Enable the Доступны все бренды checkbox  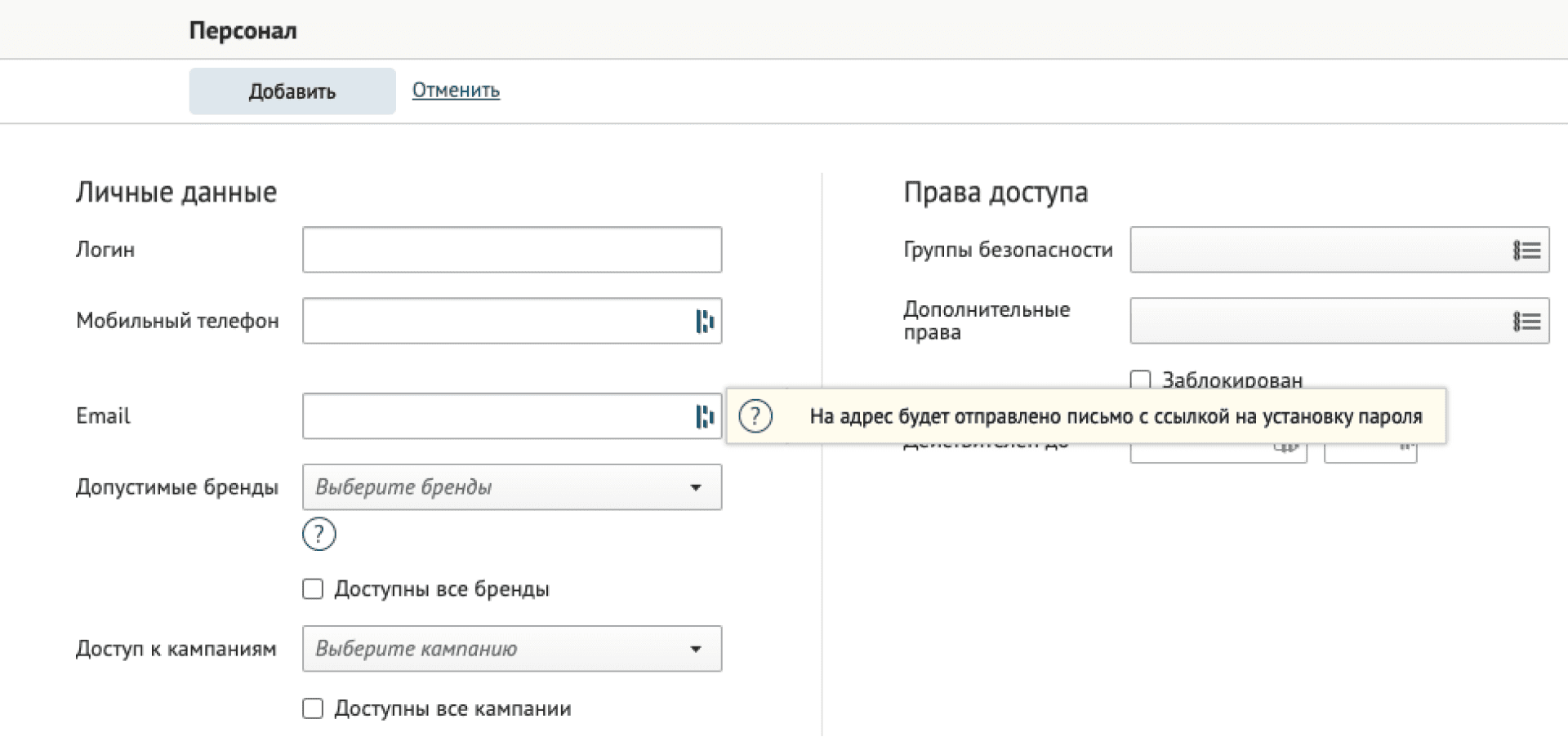coord(313,589)
